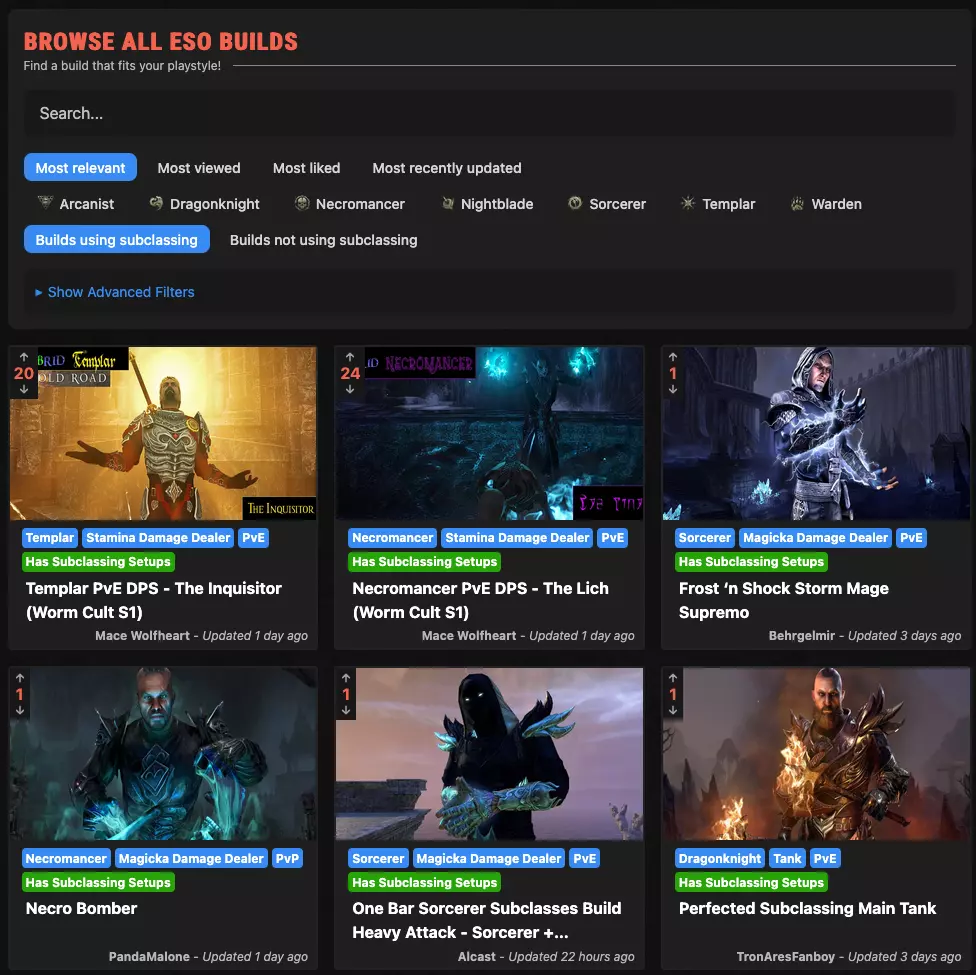976x975 pixels.
Task: Downvote the Necro Bomber build
Action: pos(20,710)
